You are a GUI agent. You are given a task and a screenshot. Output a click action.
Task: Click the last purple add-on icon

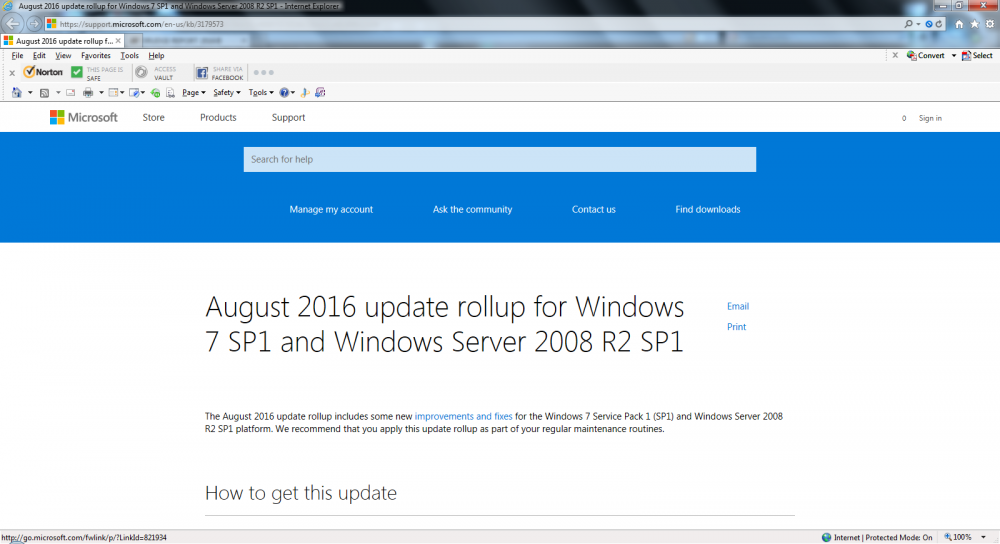tap(320, 92)
